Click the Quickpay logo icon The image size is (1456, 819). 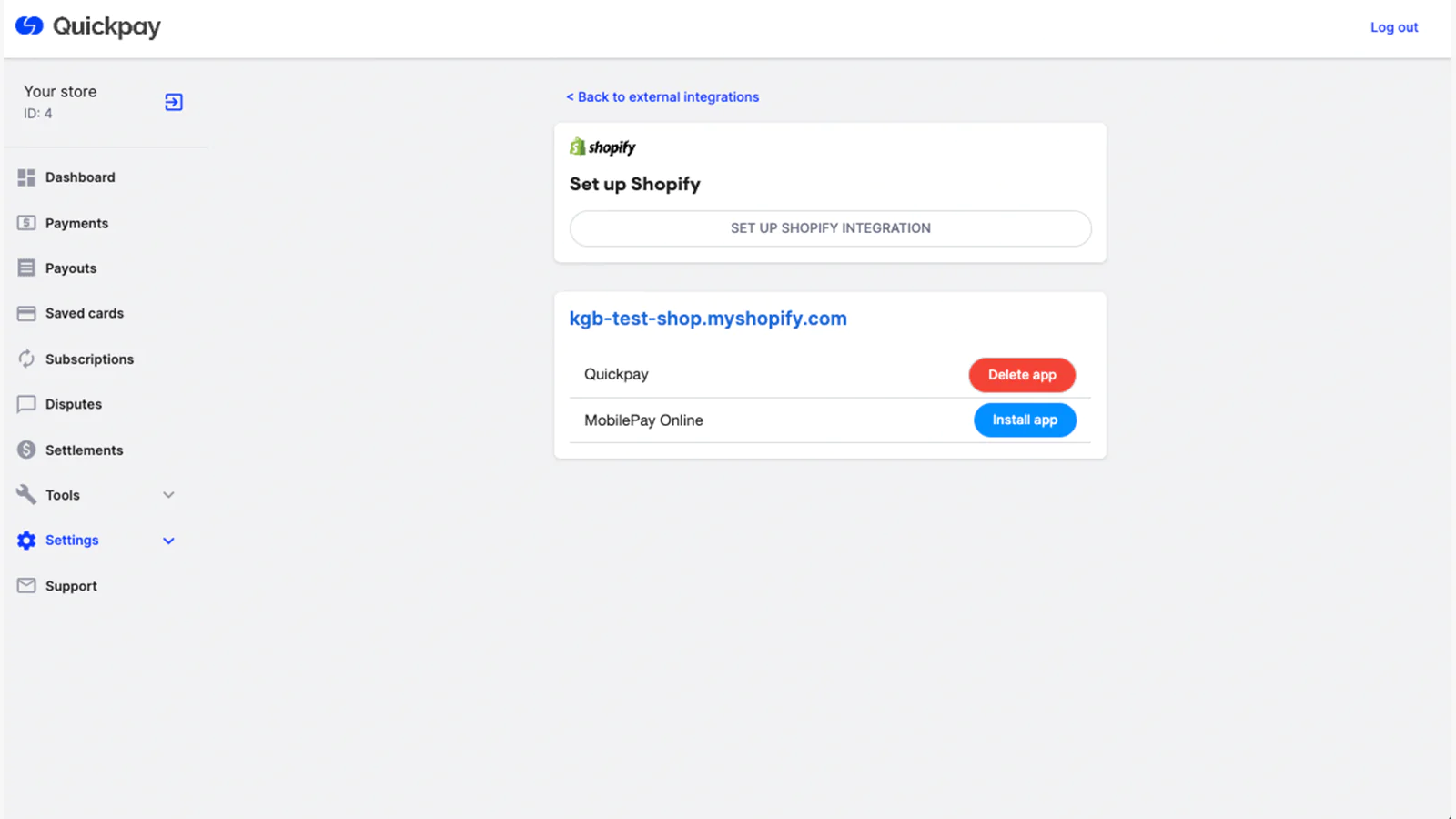29,25
